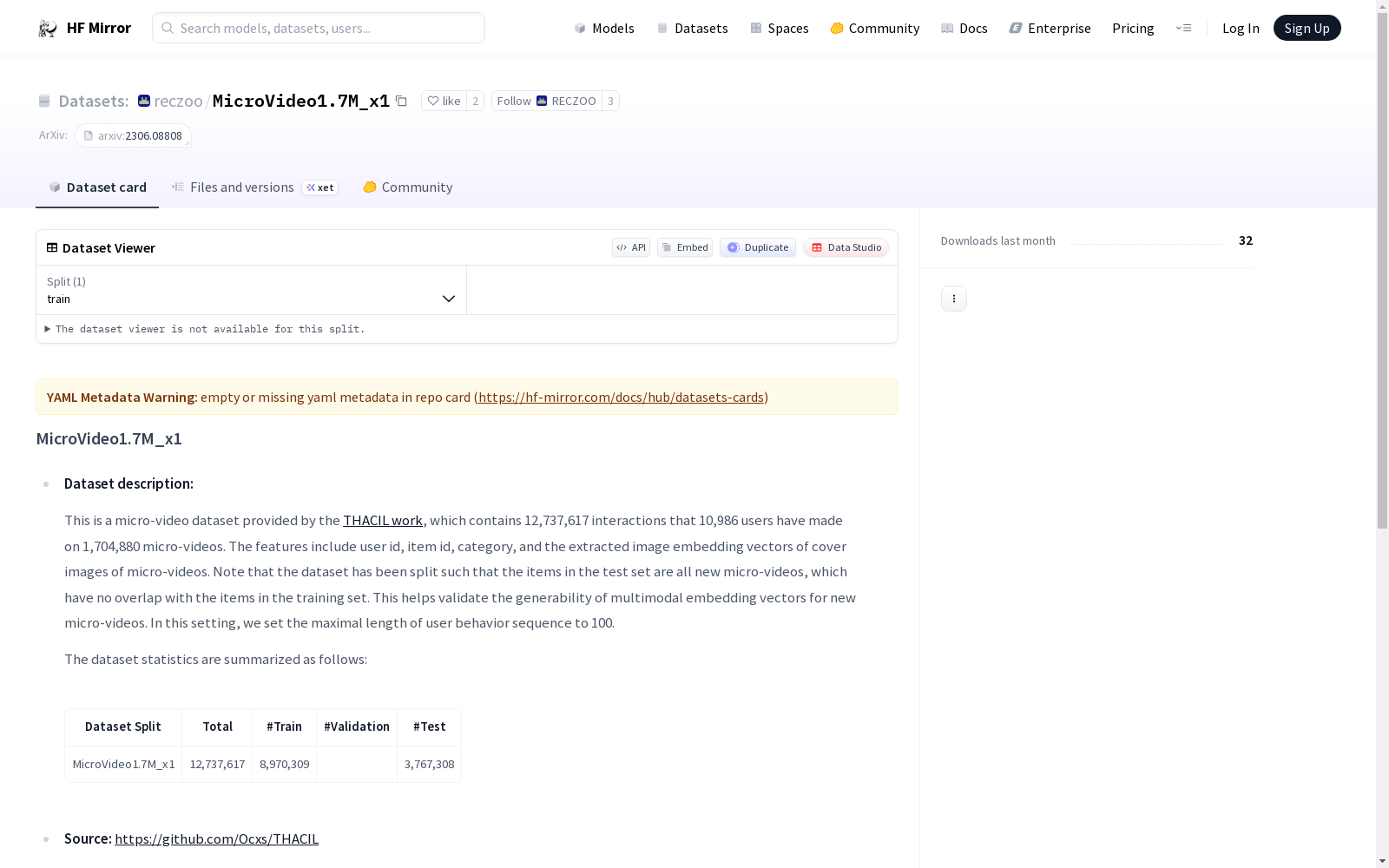This screenshot has height=868, width=1389.
Task: Open the Datasets page from navbar
Action: coord(692,28)
